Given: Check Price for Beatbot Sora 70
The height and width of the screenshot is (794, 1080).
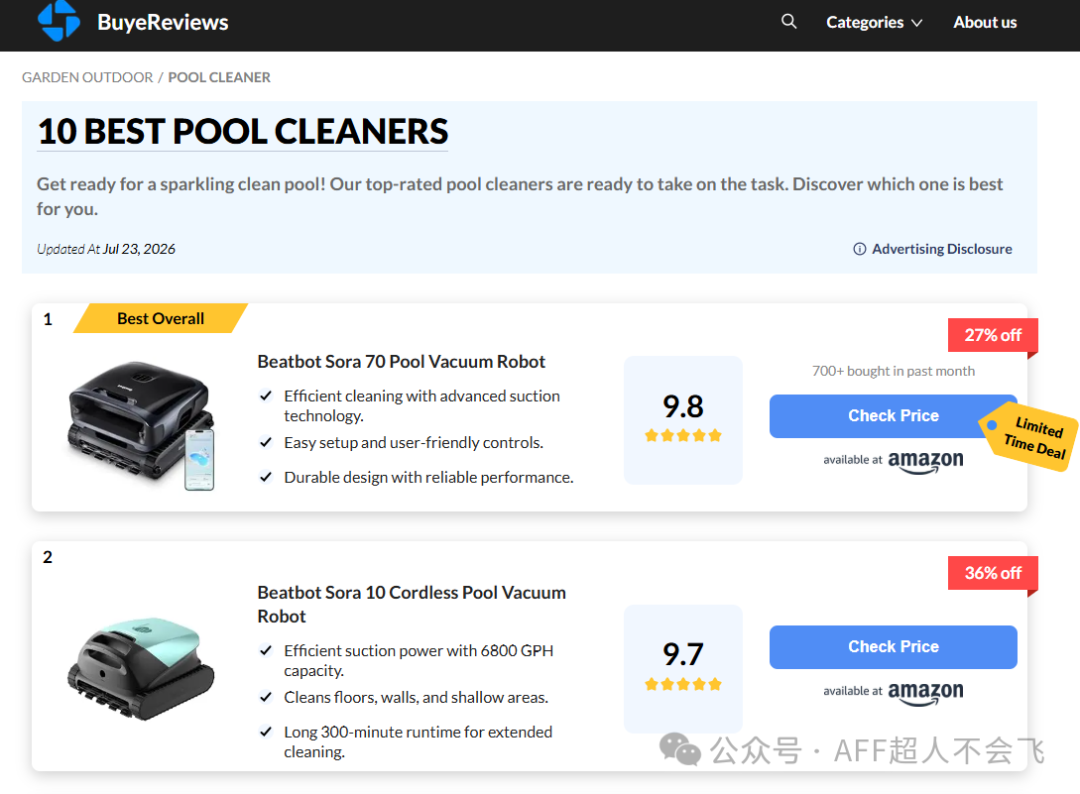Looking at the screenshot, I should tap(893, 416).
